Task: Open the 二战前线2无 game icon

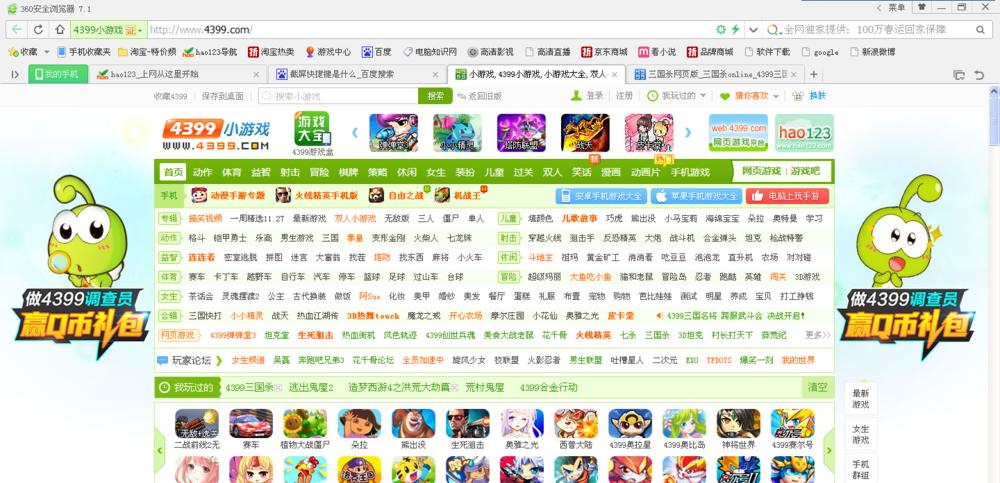Action: pyautogui.click(x=196, y=424)
